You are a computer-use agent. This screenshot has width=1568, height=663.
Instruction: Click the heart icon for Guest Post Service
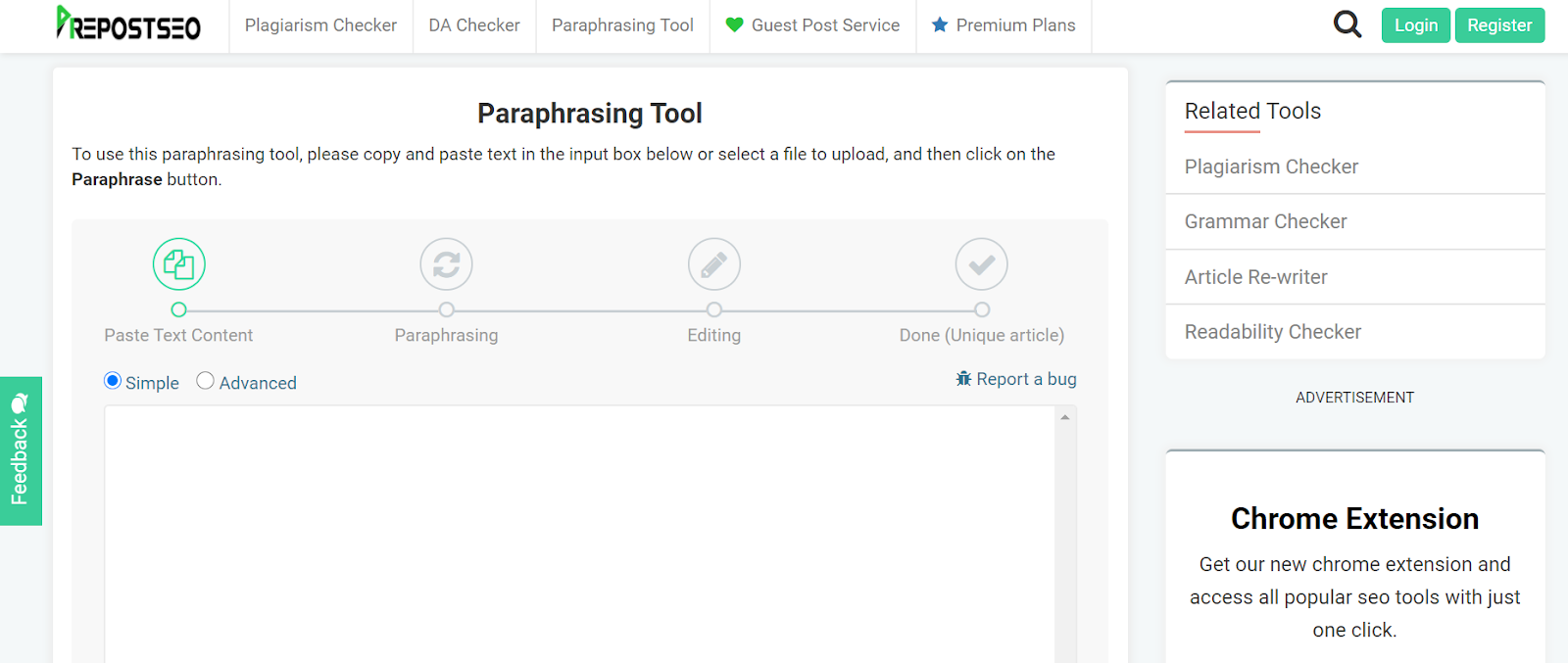(734, 25)
